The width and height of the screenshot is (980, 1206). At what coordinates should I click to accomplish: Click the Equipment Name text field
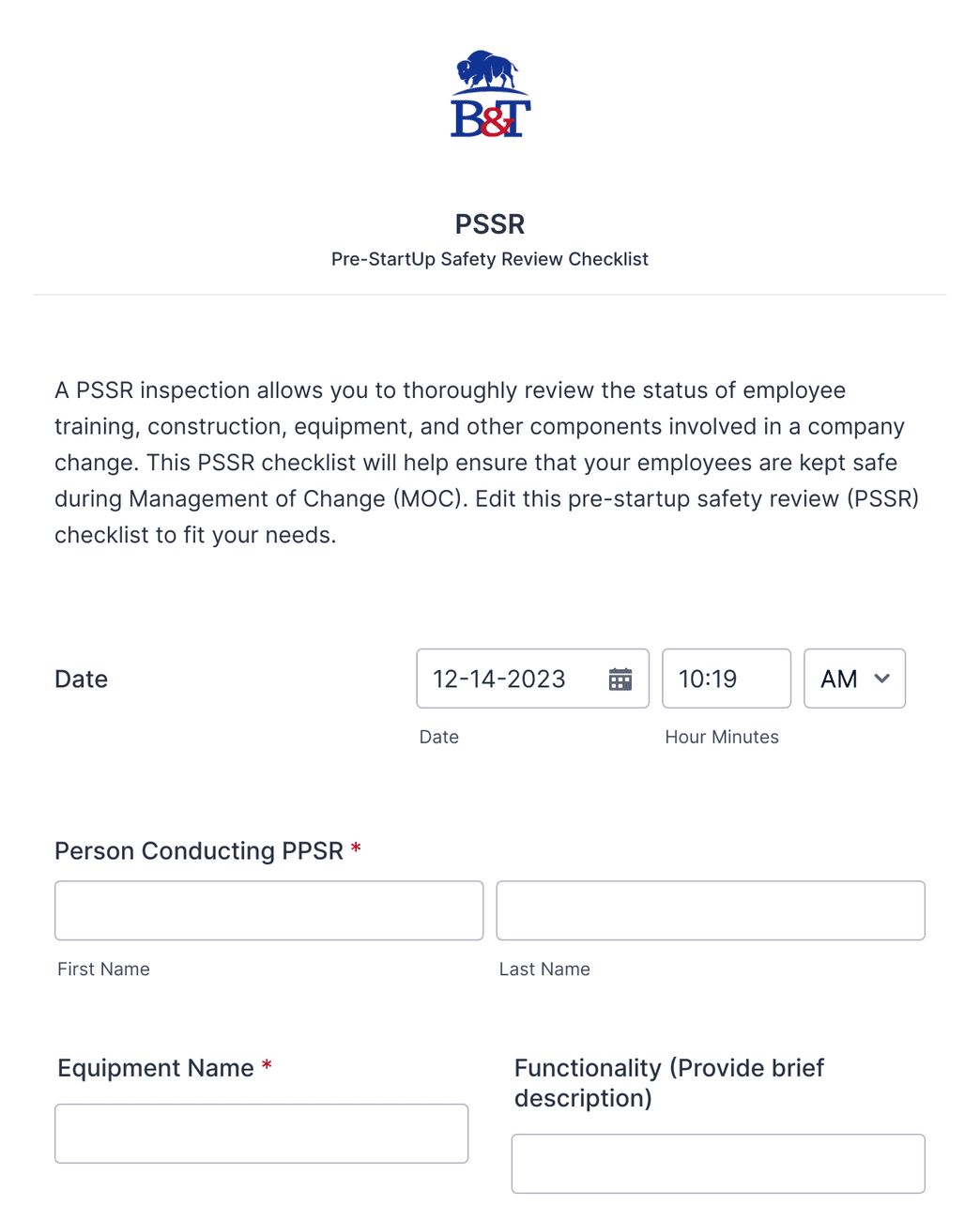[x=261, y=1133]
